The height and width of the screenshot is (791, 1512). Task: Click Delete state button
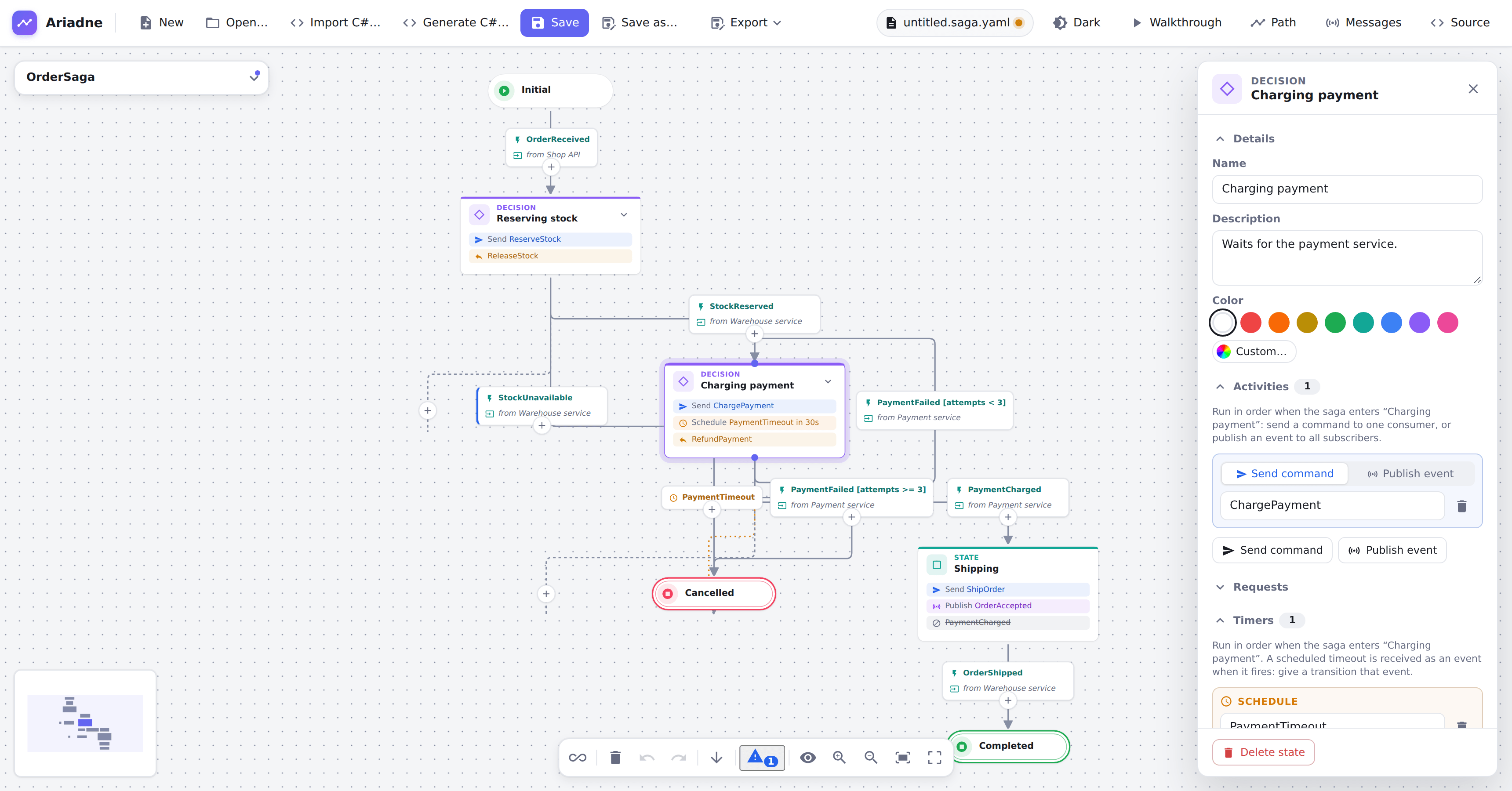tap(1263, 752)
